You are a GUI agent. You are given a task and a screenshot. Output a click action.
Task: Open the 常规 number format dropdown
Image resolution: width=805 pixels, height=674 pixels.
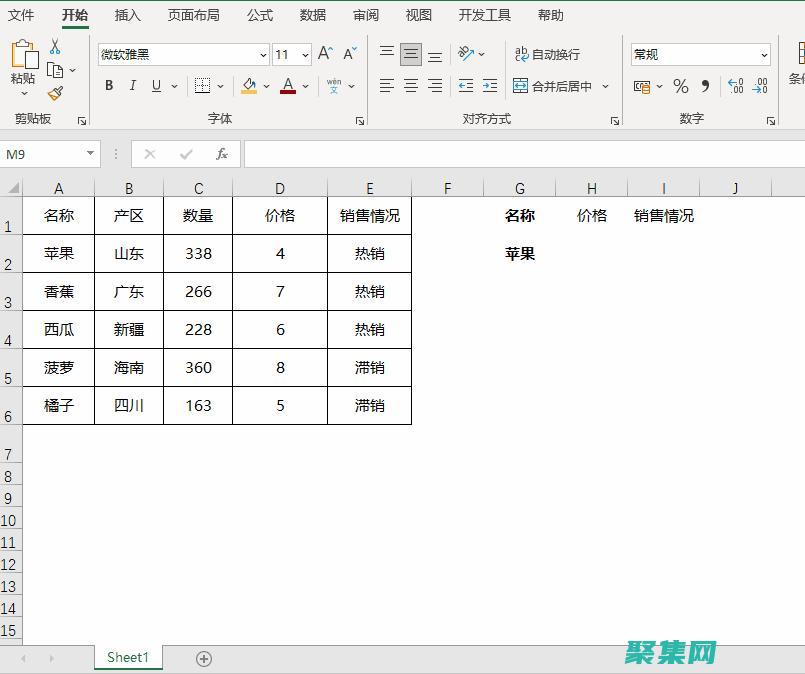763,54
